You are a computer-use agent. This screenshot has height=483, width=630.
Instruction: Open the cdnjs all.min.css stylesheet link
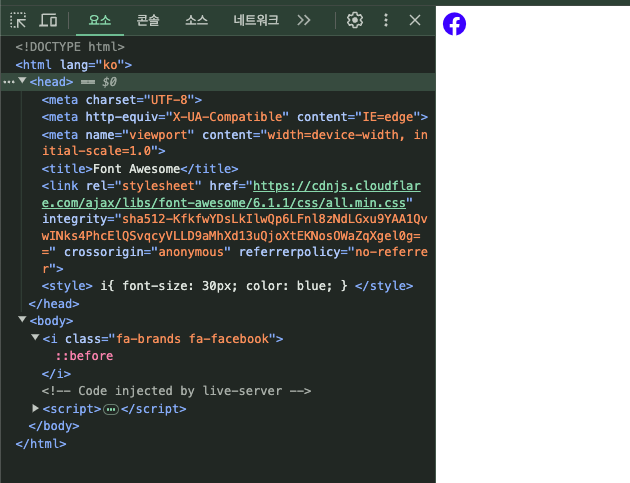click(x=231, y=194)
